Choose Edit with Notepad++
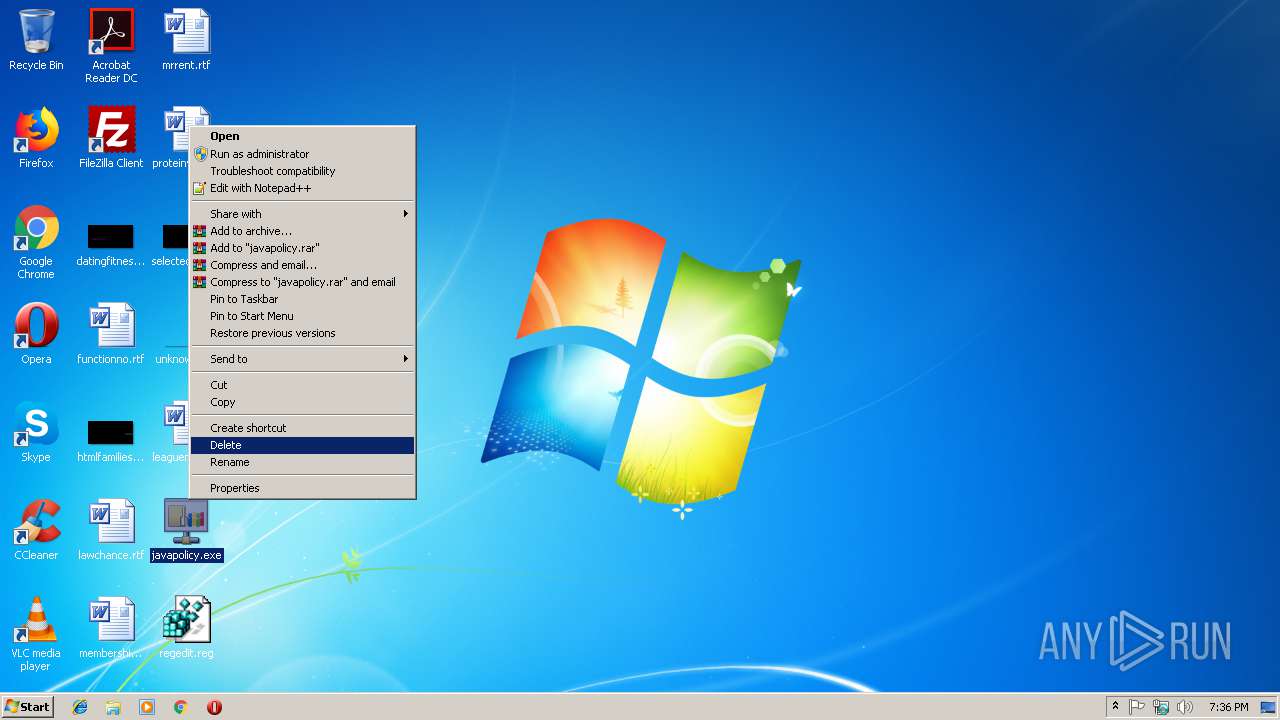Viewport: 1280px width, 720px height. [x=302, y=188]
